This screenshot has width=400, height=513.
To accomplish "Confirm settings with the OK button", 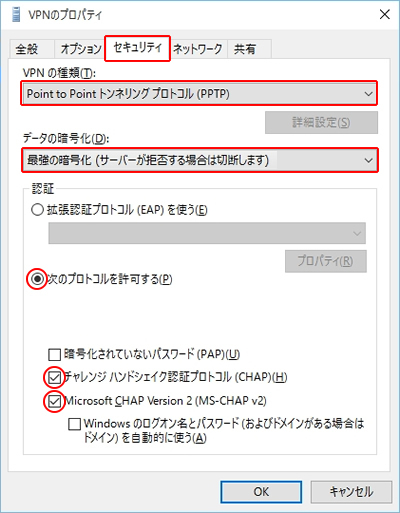I will pyautogui.click(x=261, y=492).
